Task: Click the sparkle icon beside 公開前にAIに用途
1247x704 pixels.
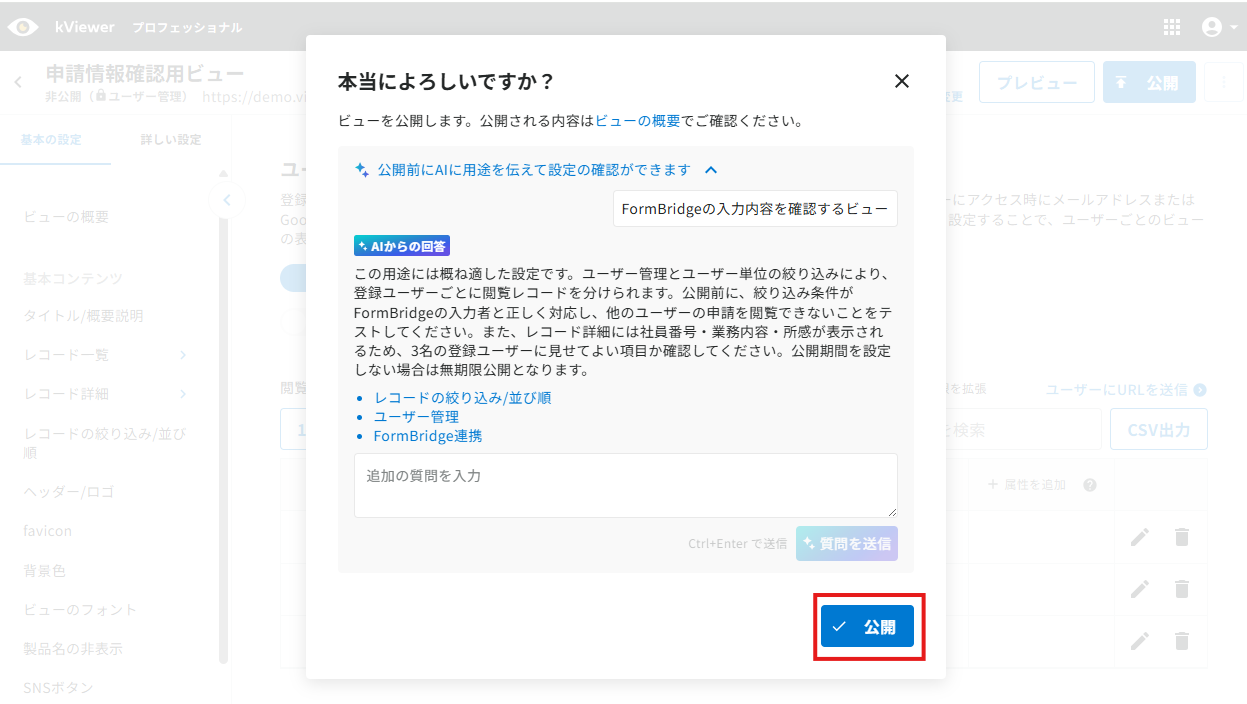Action: [x=362, y=170]
